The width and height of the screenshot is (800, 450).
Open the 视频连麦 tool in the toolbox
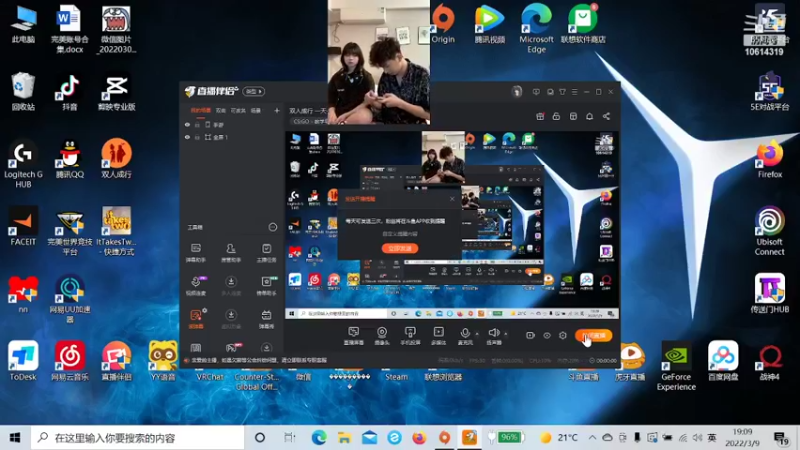pyautogui.click(x=195, y=286)
